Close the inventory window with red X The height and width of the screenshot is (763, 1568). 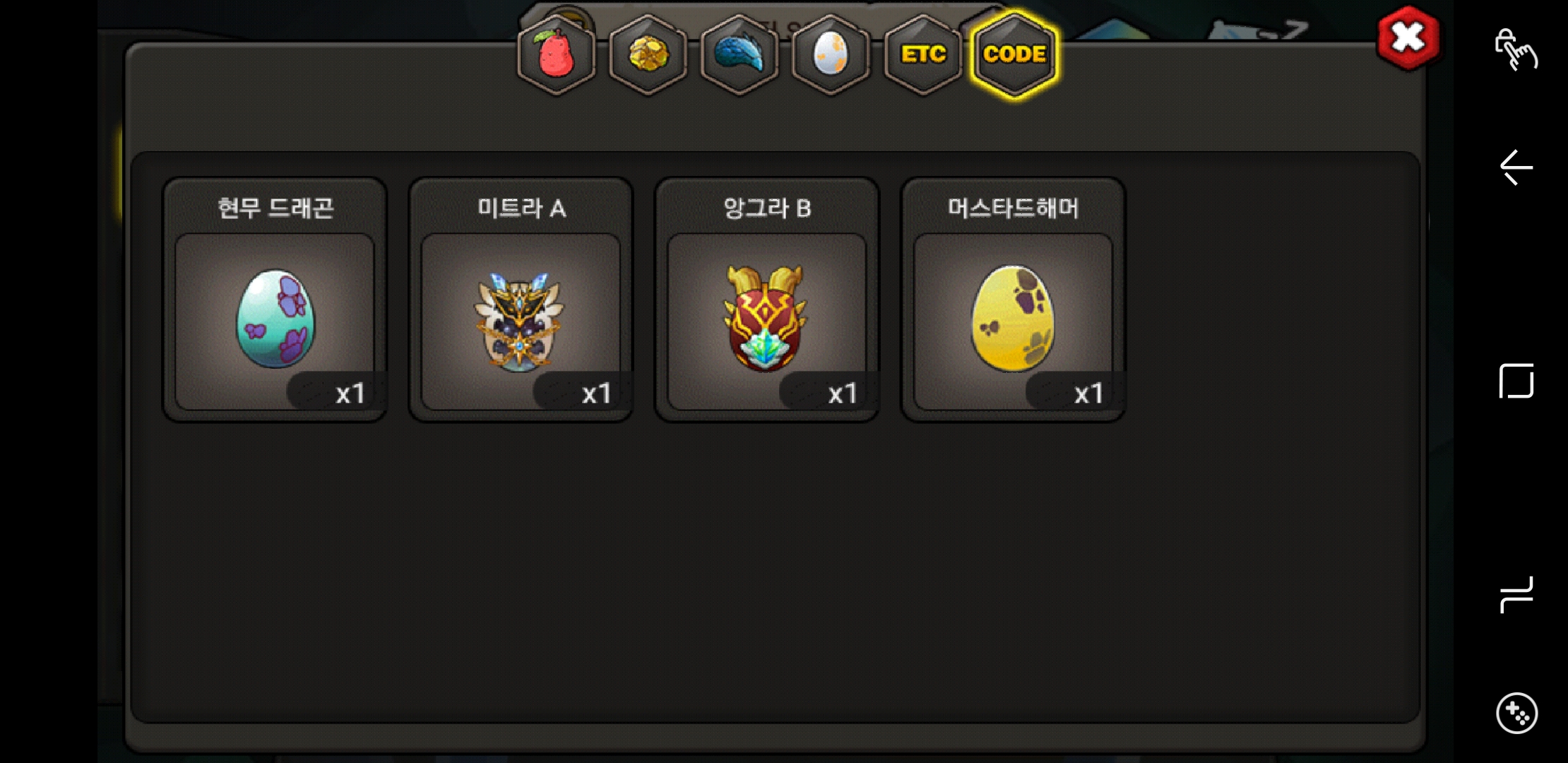click(x=1408, y=38)
